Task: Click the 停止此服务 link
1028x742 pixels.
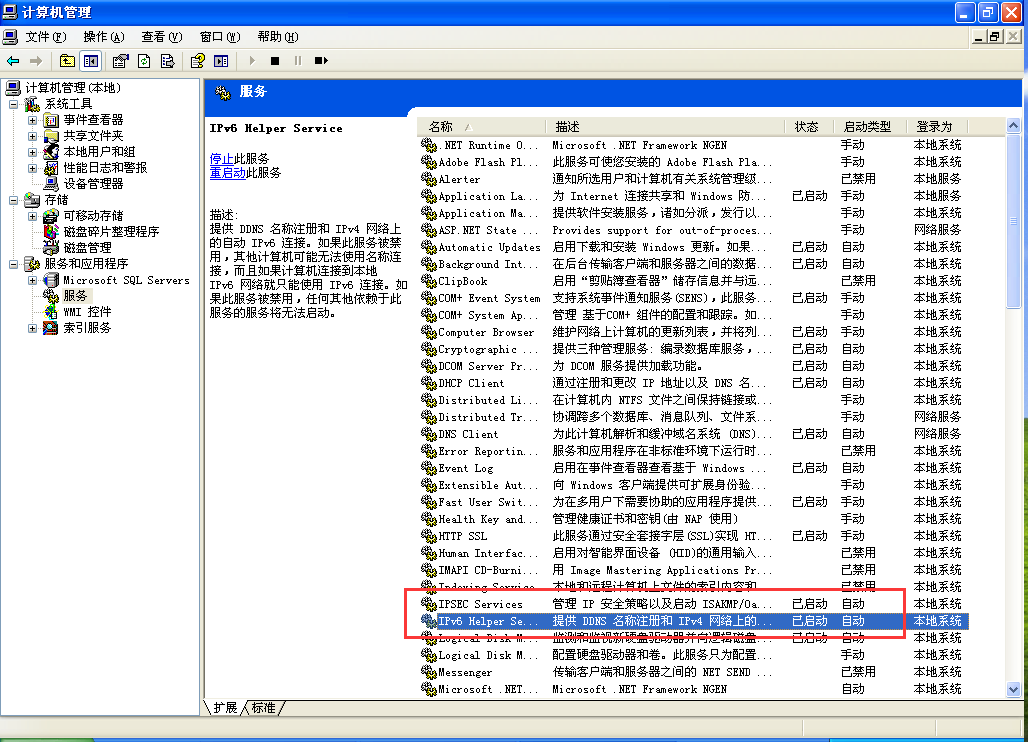Action: coord(221,159)
